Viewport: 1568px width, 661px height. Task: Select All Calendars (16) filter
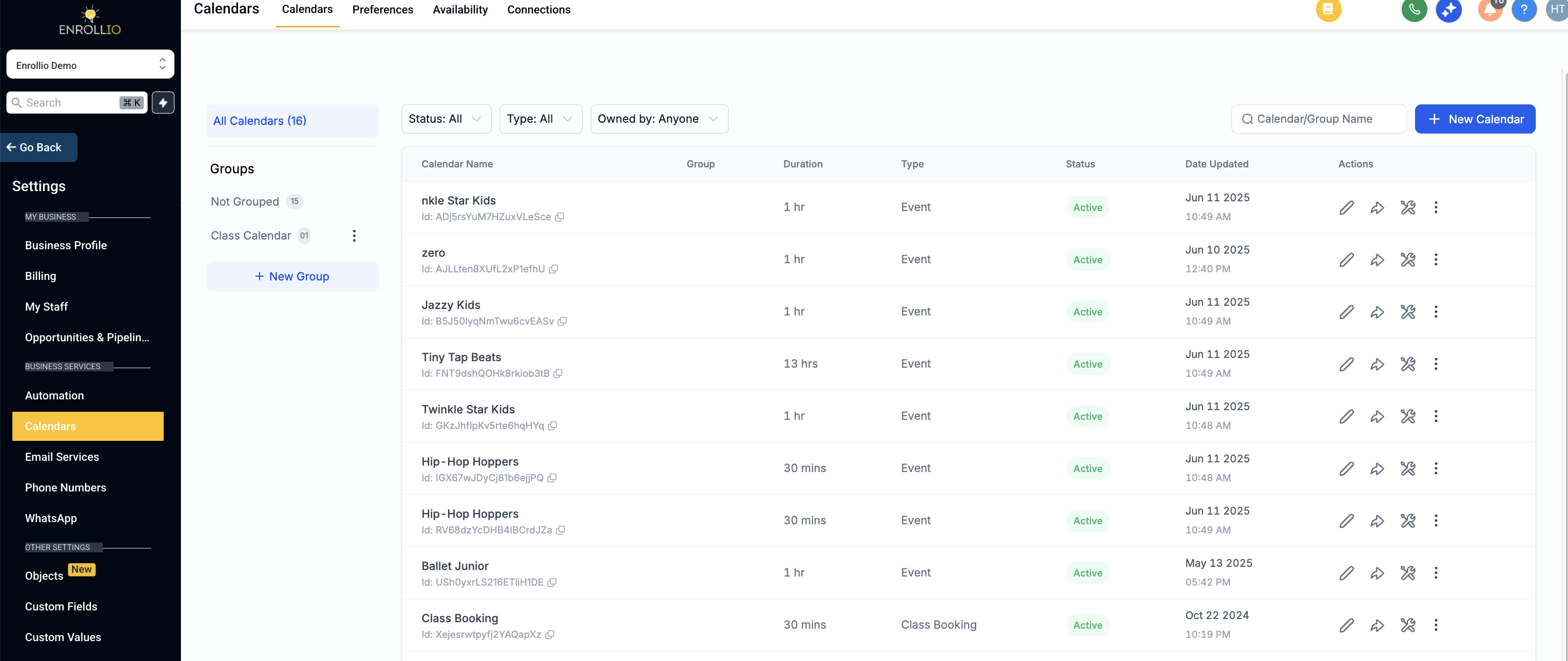(x=292, y=121)
